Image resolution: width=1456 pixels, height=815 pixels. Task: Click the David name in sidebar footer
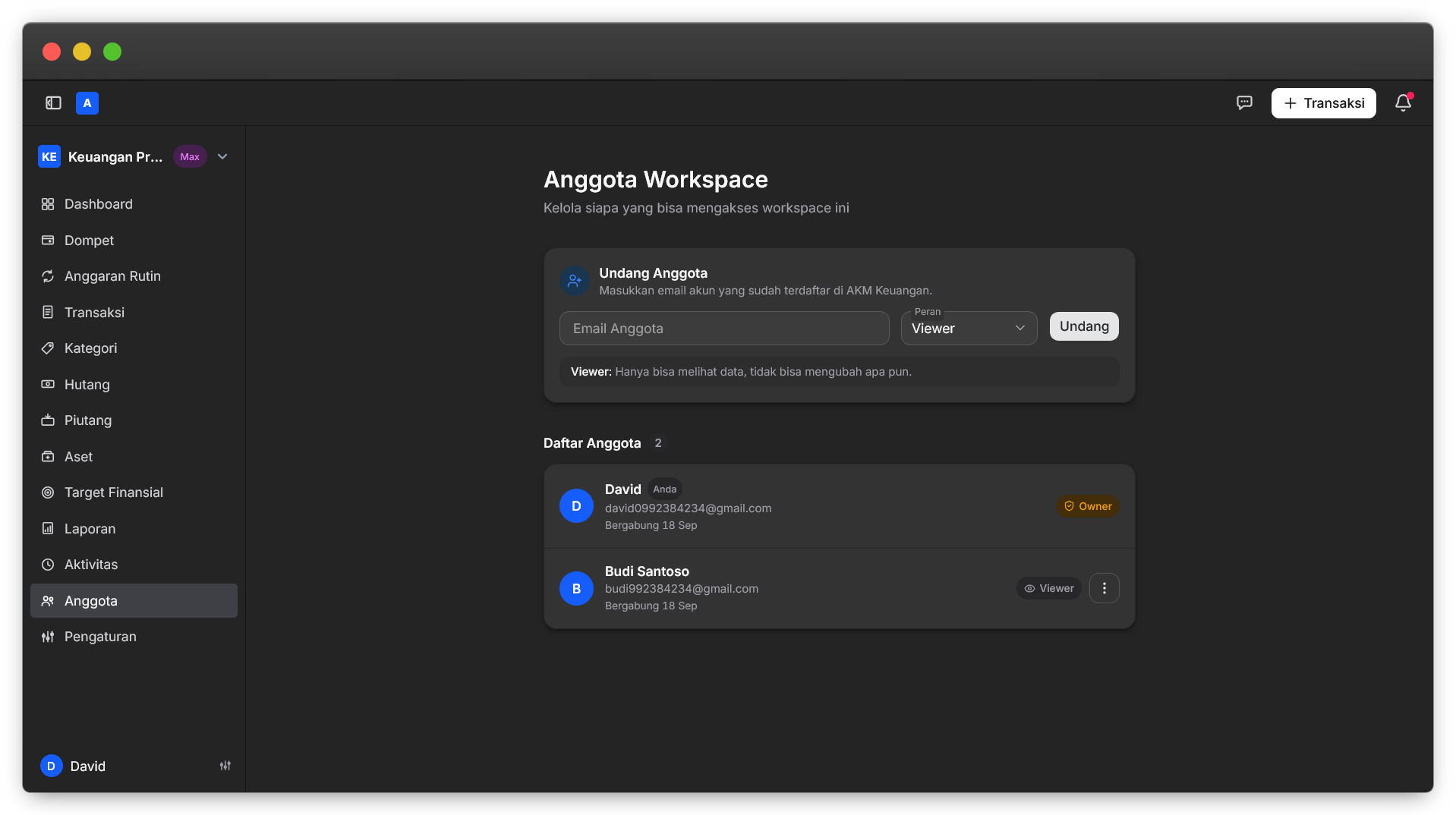(x=88, y=766)
